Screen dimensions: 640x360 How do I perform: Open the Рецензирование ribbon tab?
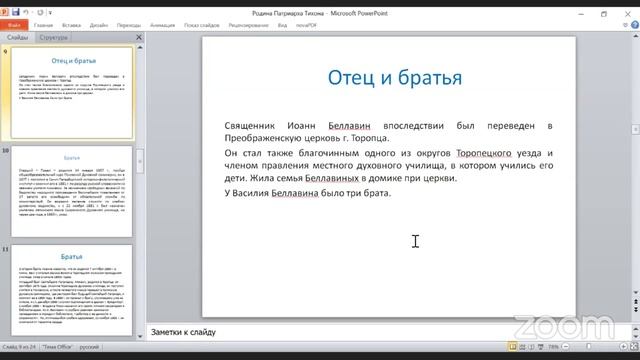(x=248, y=25)
